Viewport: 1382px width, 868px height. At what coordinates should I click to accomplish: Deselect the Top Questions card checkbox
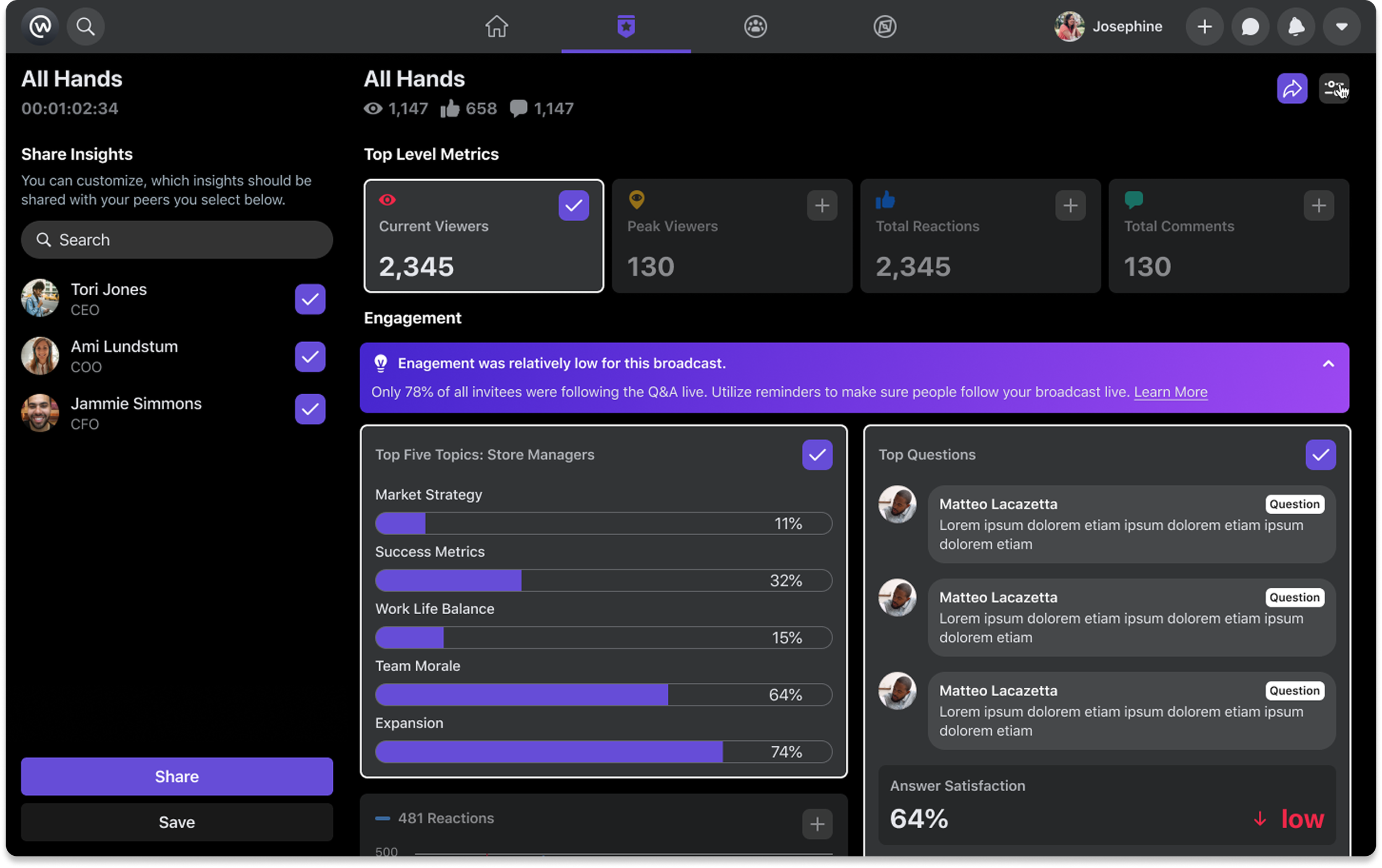1320,454
